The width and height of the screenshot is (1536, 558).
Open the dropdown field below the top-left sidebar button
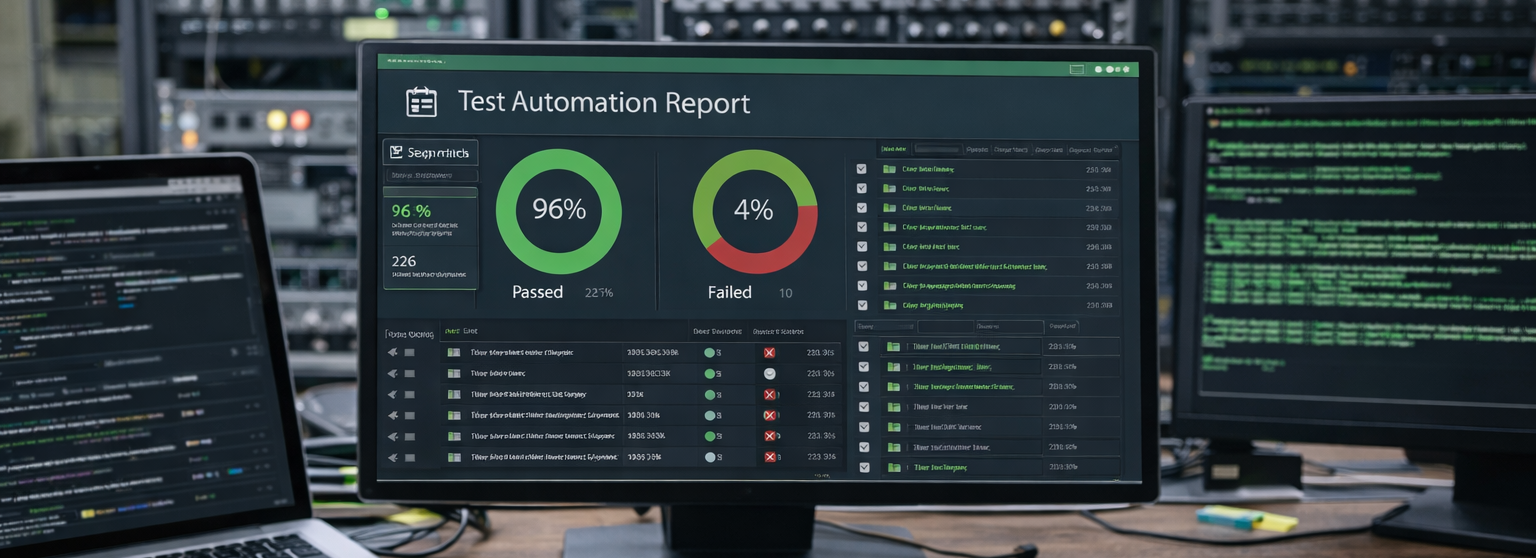pos(430,176)
